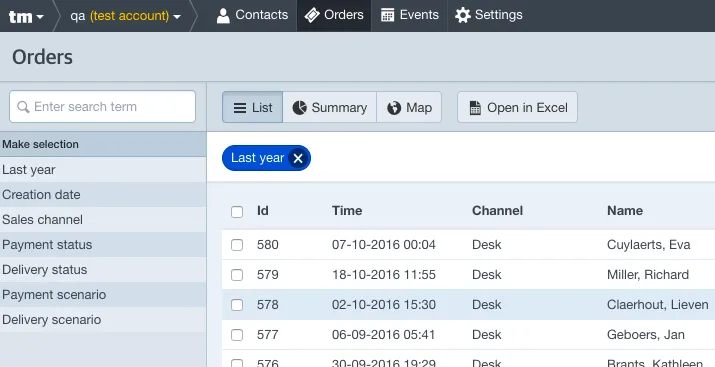Switch to List view
The image size is (715, 367).
click(253, 108)
